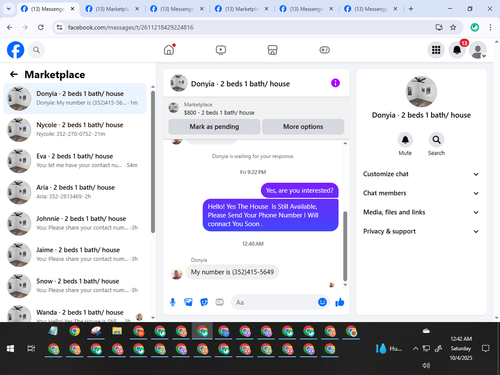Open the Gaming controller icon
Viewport: 500px width, 375px height.
(324, 50)
